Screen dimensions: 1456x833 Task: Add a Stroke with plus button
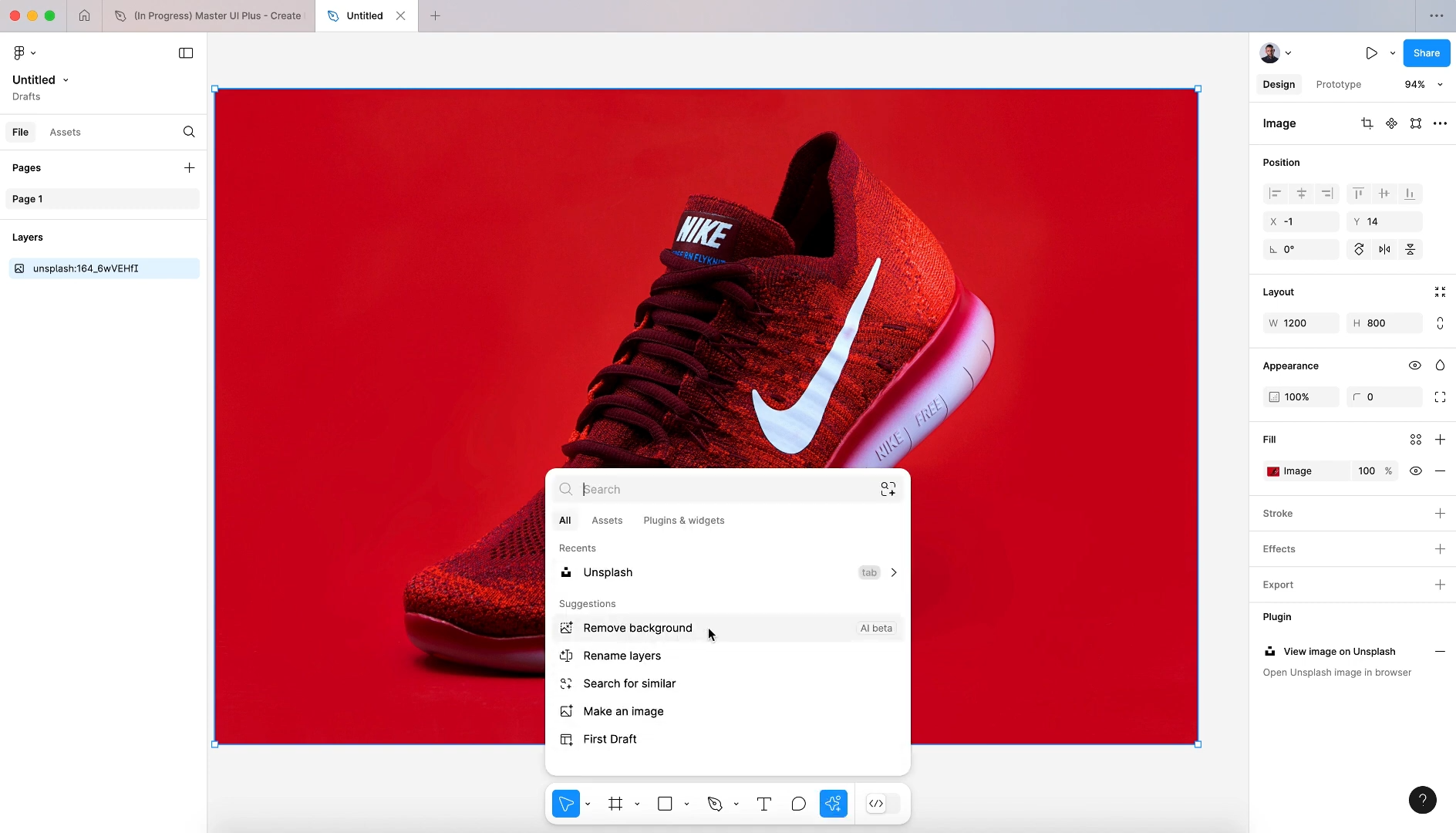click(1440, 514)
